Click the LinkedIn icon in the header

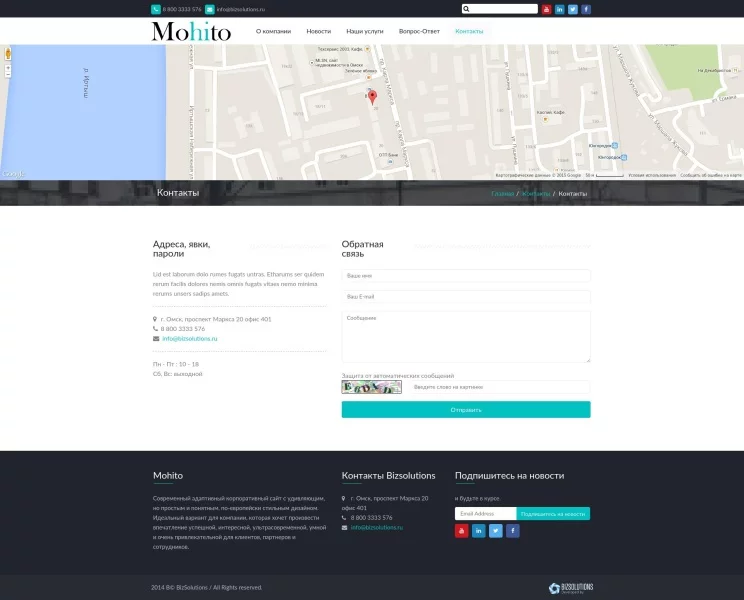560,9
